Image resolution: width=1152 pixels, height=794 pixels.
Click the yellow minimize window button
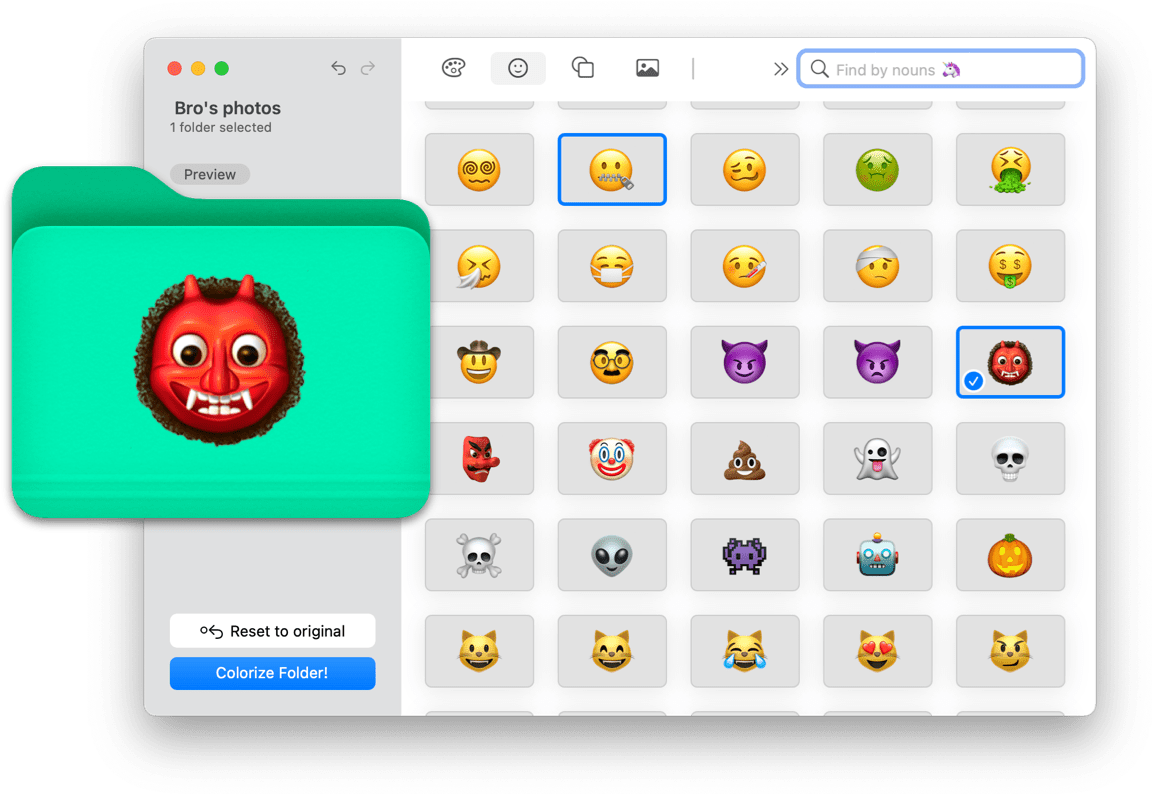click(x=198, y=68)
